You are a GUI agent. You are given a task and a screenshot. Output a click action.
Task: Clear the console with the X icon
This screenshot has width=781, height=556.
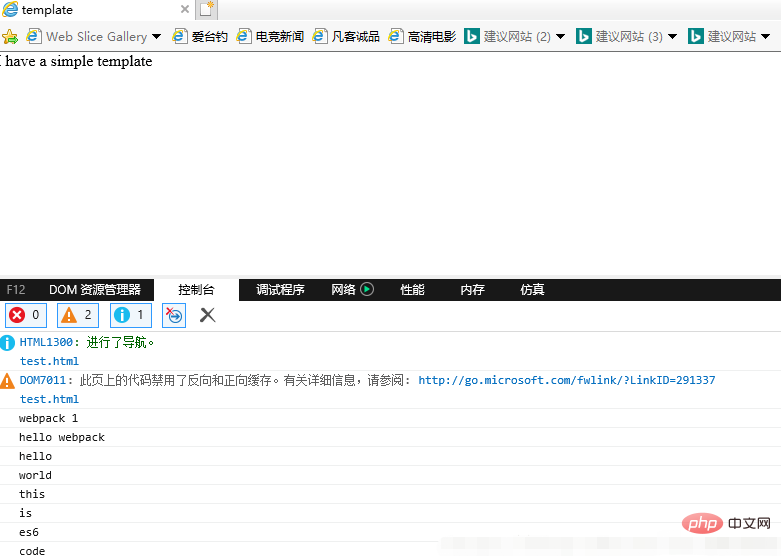tap(207, 315)
